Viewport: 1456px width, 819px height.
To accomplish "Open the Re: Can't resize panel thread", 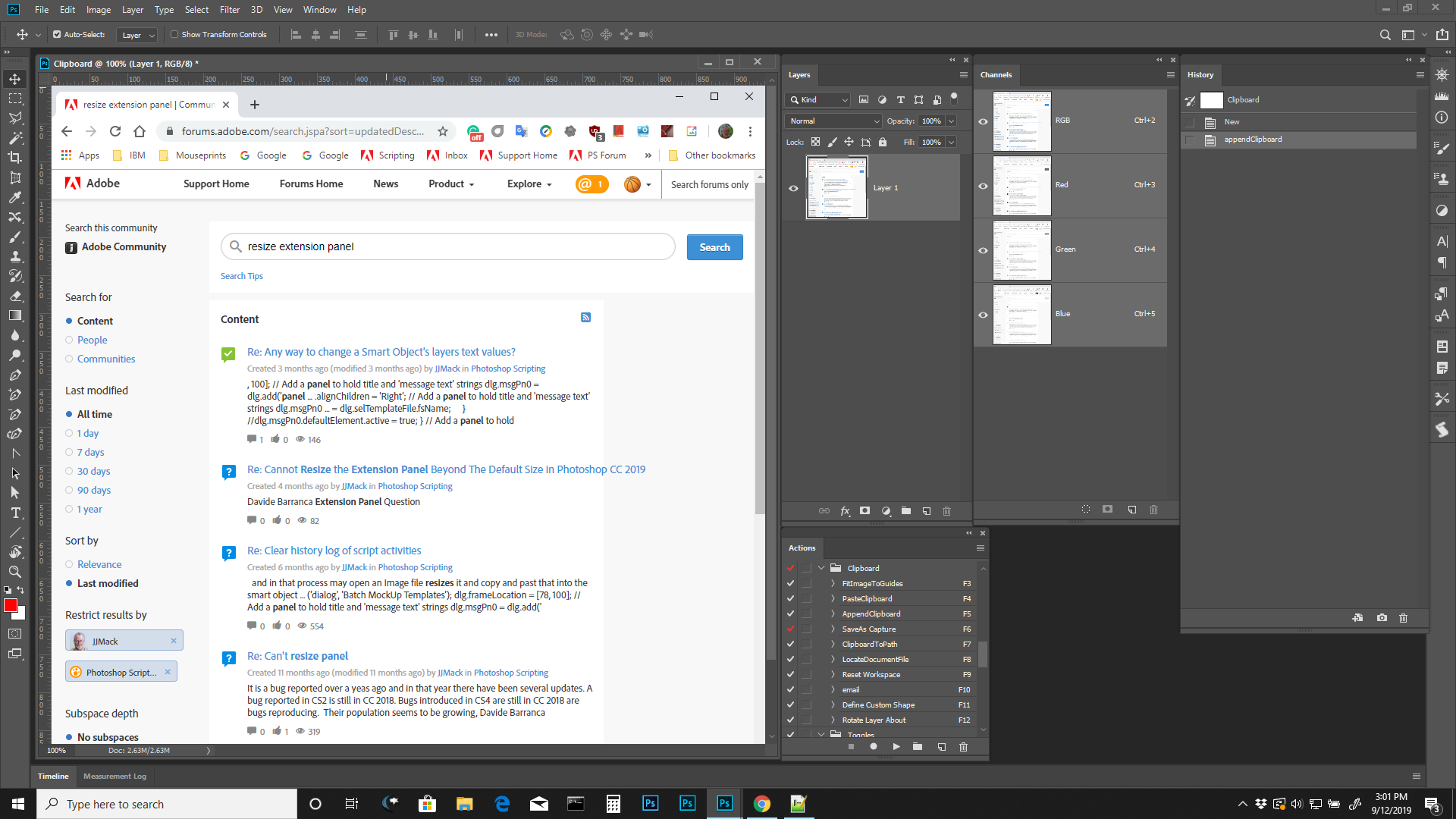I will (x=297, y=656).
